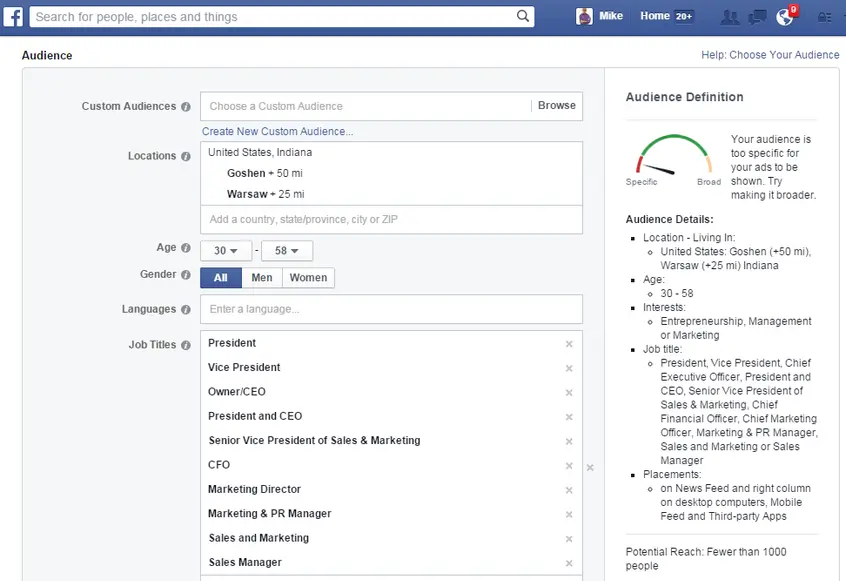Open friend requests from the navbar
The width and height of the screenshot is (846, 581).
coord(729,17)
